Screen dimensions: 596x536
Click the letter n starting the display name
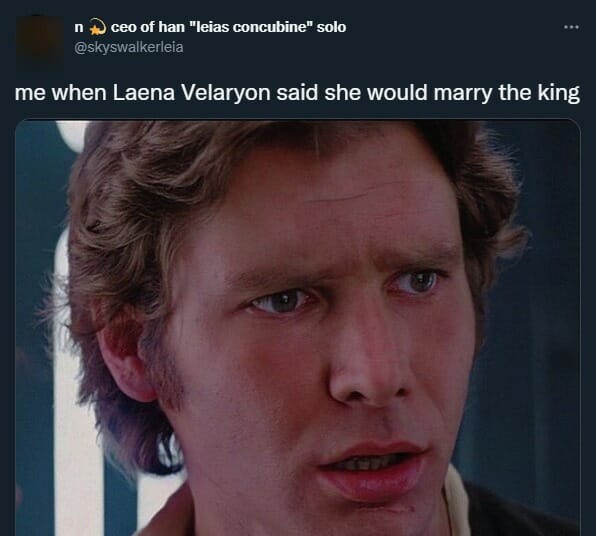coord(79,27)
